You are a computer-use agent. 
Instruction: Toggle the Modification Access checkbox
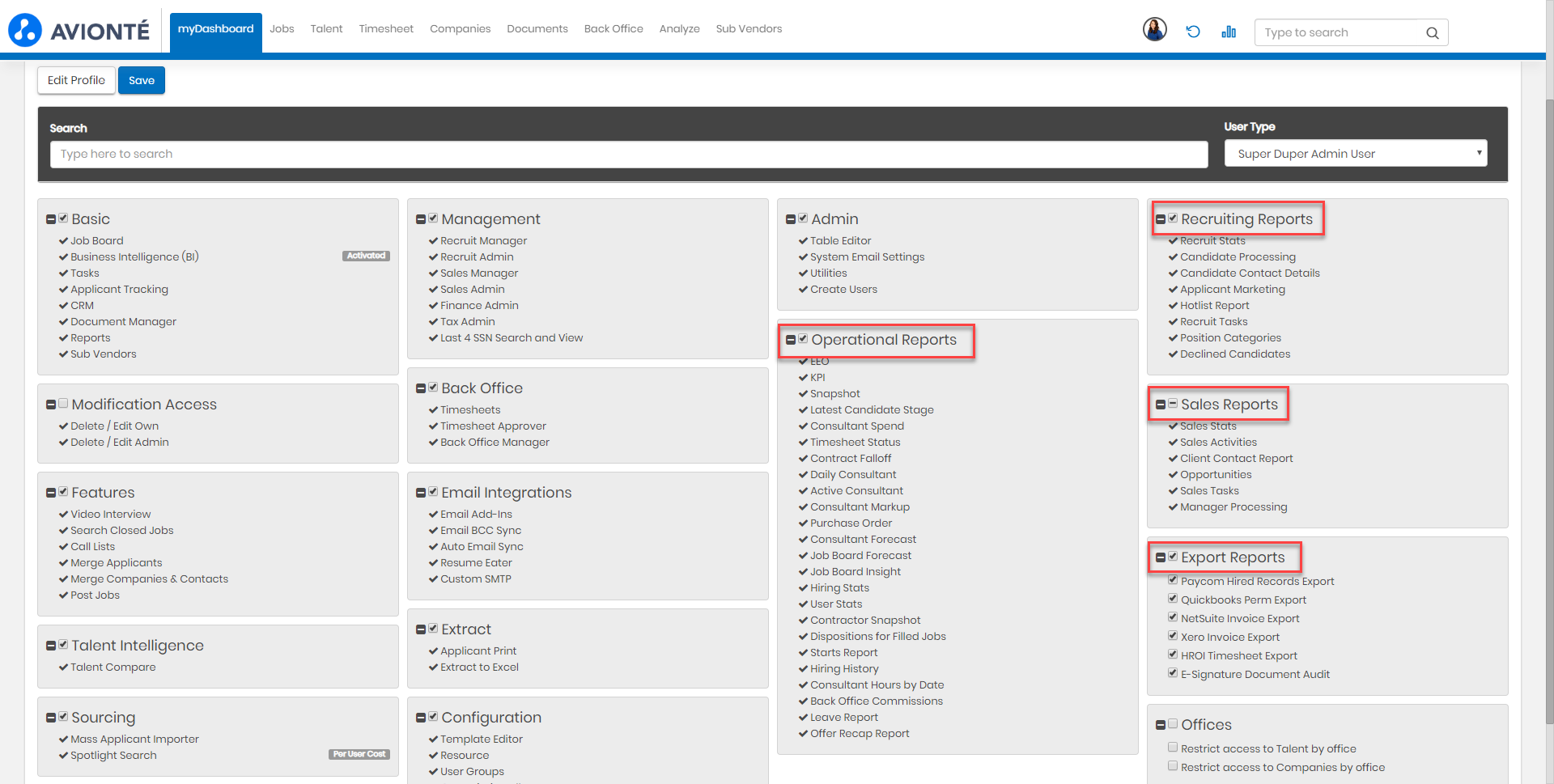click(x=63, y=404)
